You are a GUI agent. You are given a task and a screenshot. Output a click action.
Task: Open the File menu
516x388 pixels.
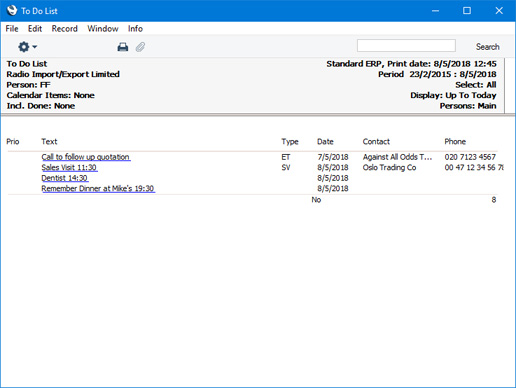[x=12, y=29]
